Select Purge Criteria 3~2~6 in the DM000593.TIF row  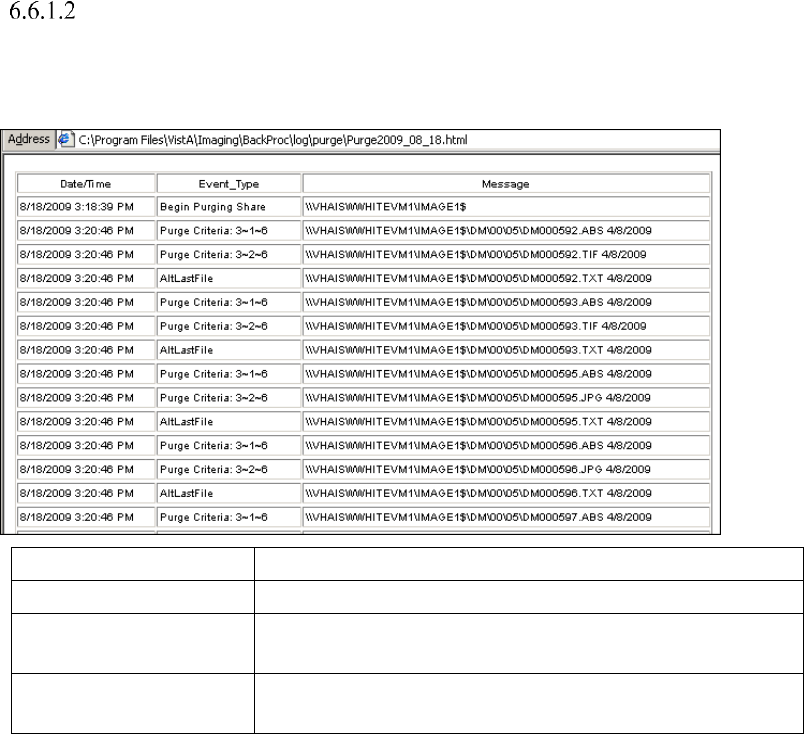click(x=229, y=326)
